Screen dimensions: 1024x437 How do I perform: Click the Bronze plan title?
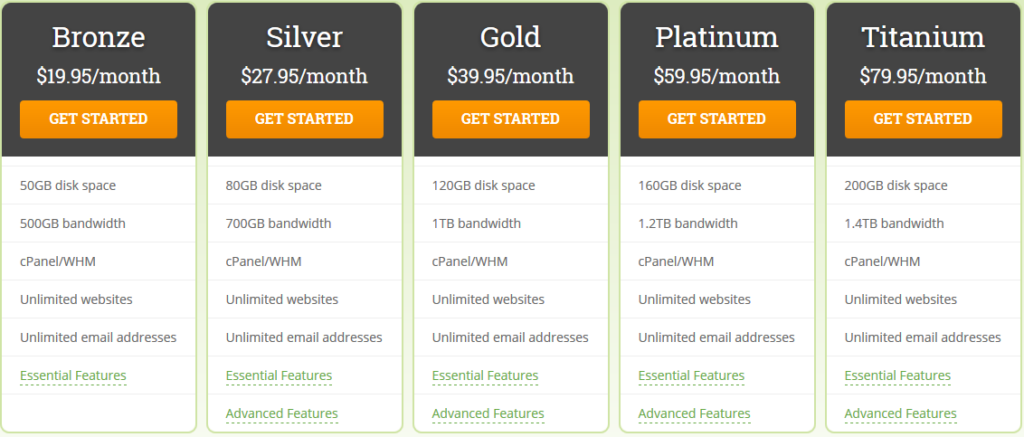(99, 37)
